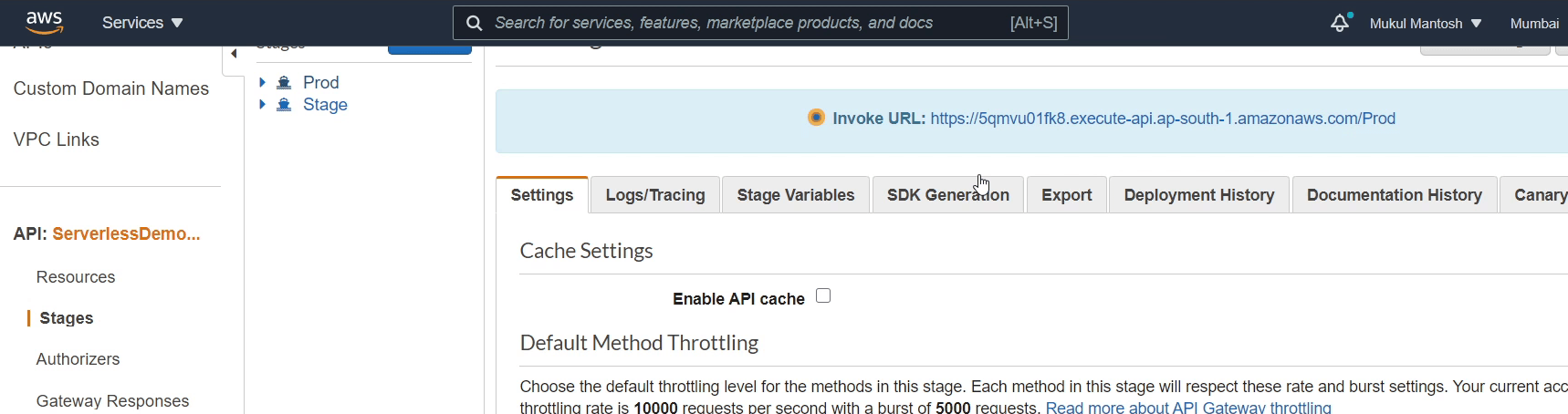Click the search magnifier icon
Viewport: 1568px width, 414px height.
[x=474, y=23]
